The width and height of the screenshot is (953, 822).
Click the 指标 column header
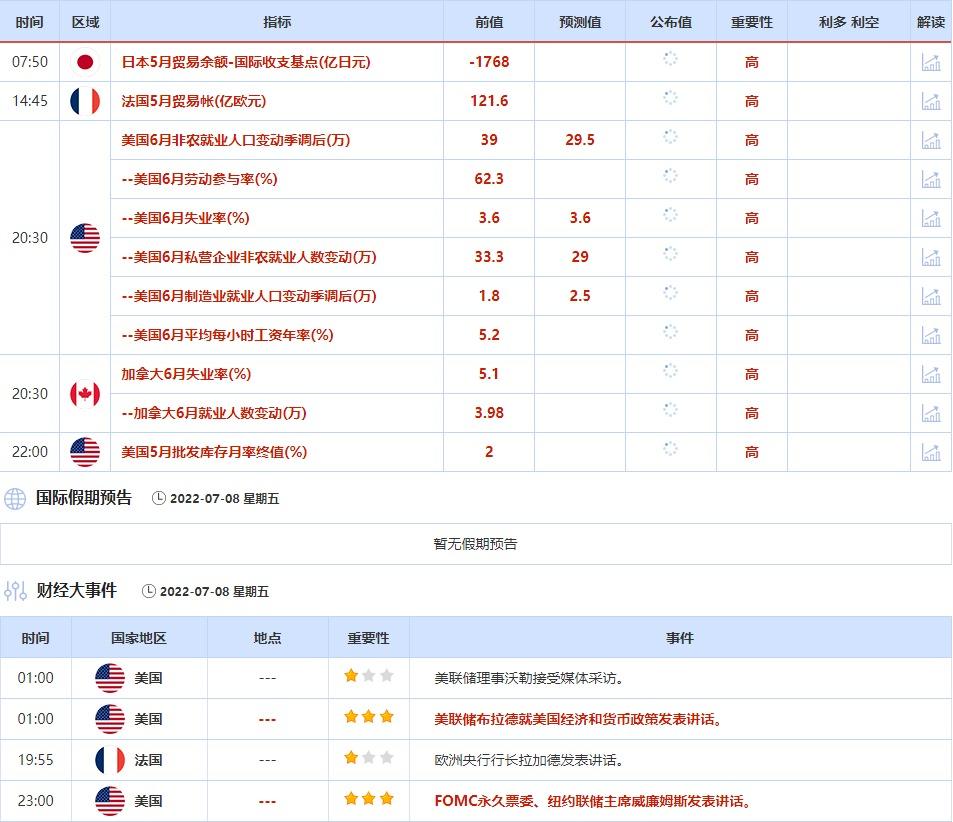277,22
